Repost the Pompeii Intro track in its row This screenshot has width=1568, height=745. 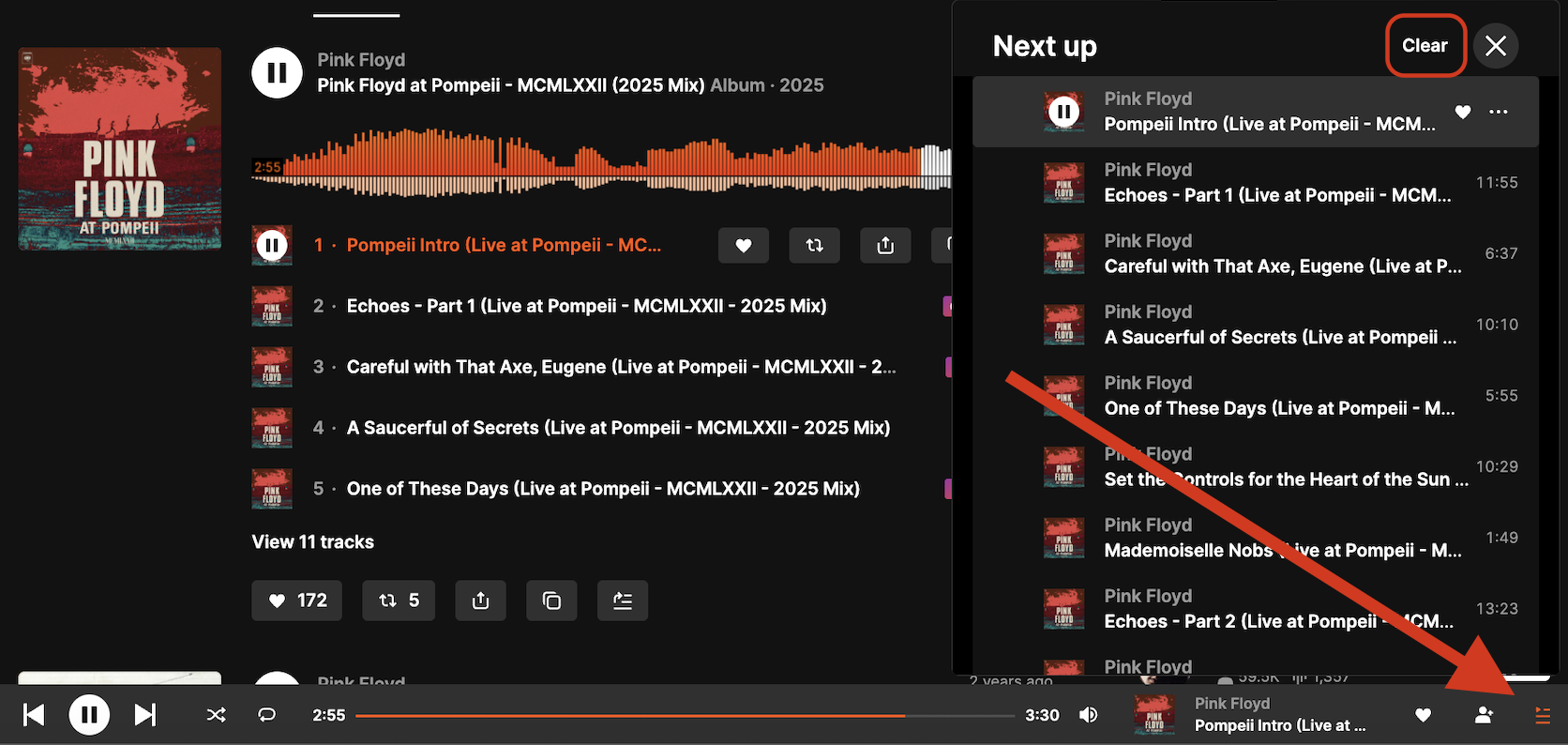(814, 245)
